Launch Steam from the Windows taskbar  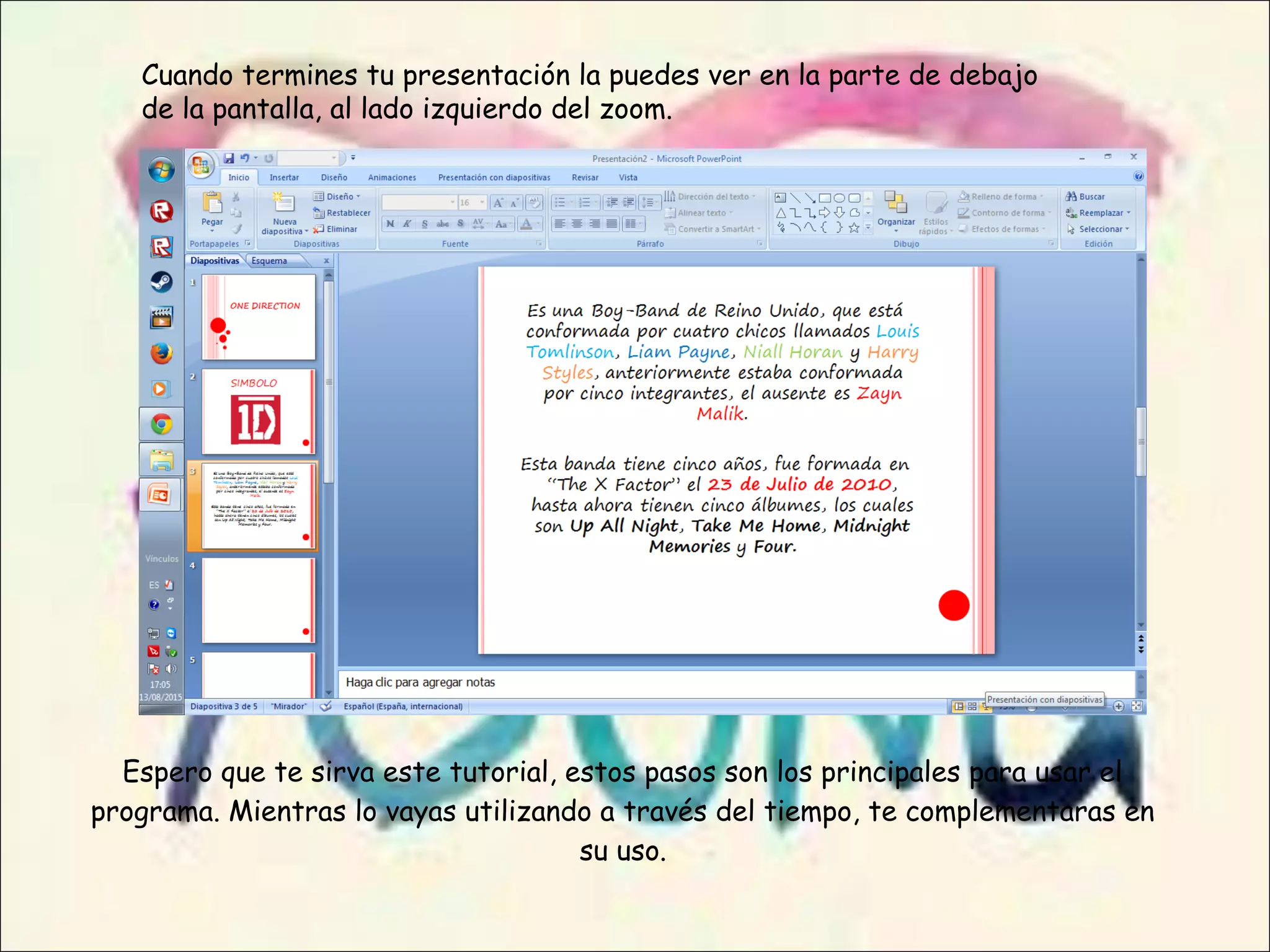tap(162, 283)
